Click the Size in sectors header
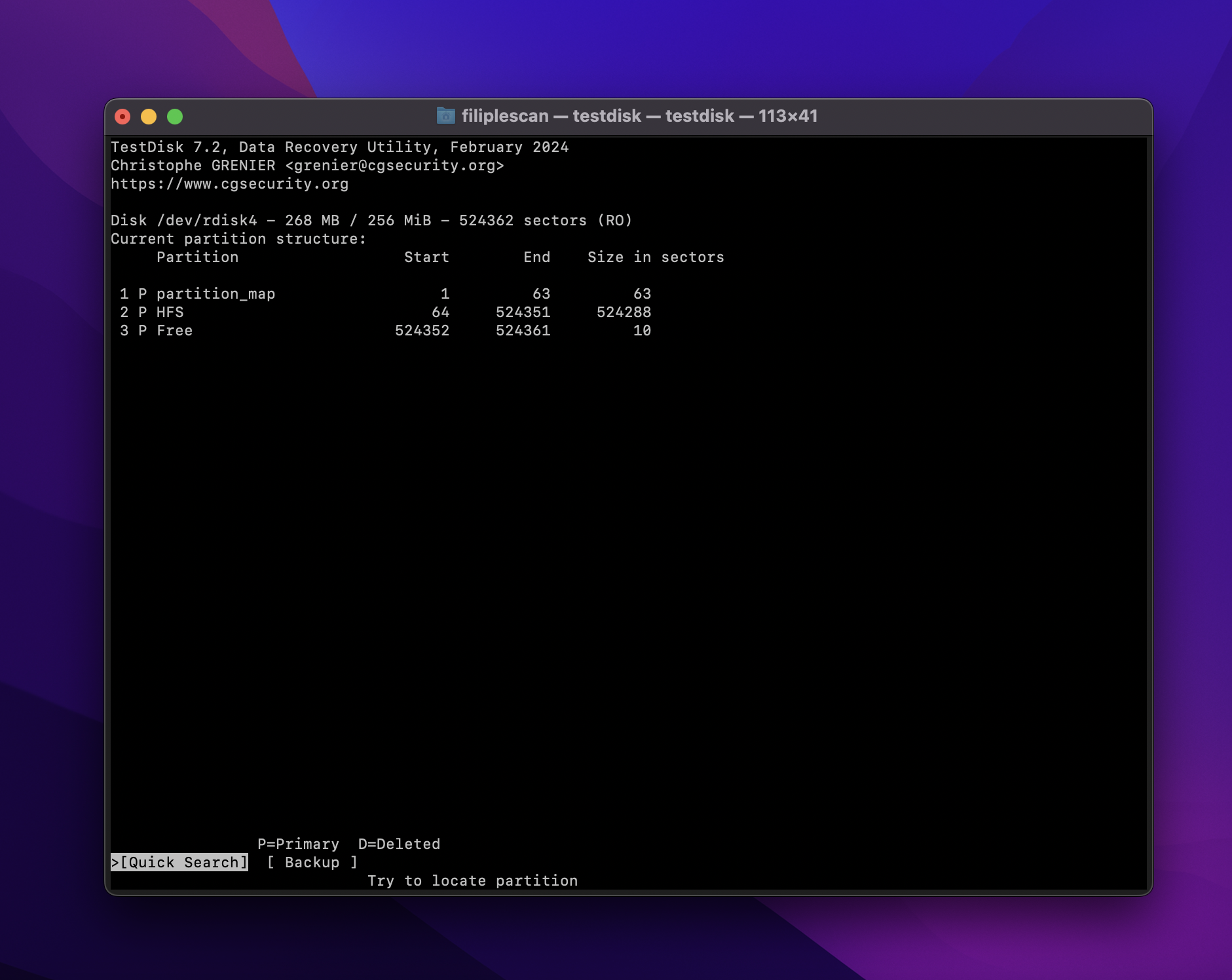The image size is (1232, 980). tap(656, 257)
